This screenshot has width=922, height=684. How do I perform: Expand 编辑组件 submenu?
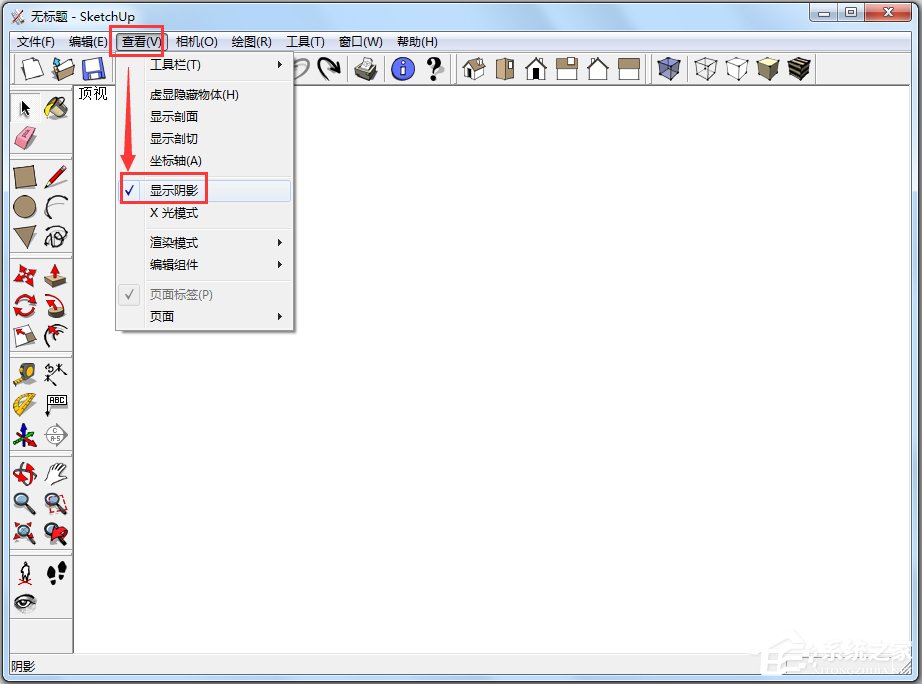[x=205, y=265]
